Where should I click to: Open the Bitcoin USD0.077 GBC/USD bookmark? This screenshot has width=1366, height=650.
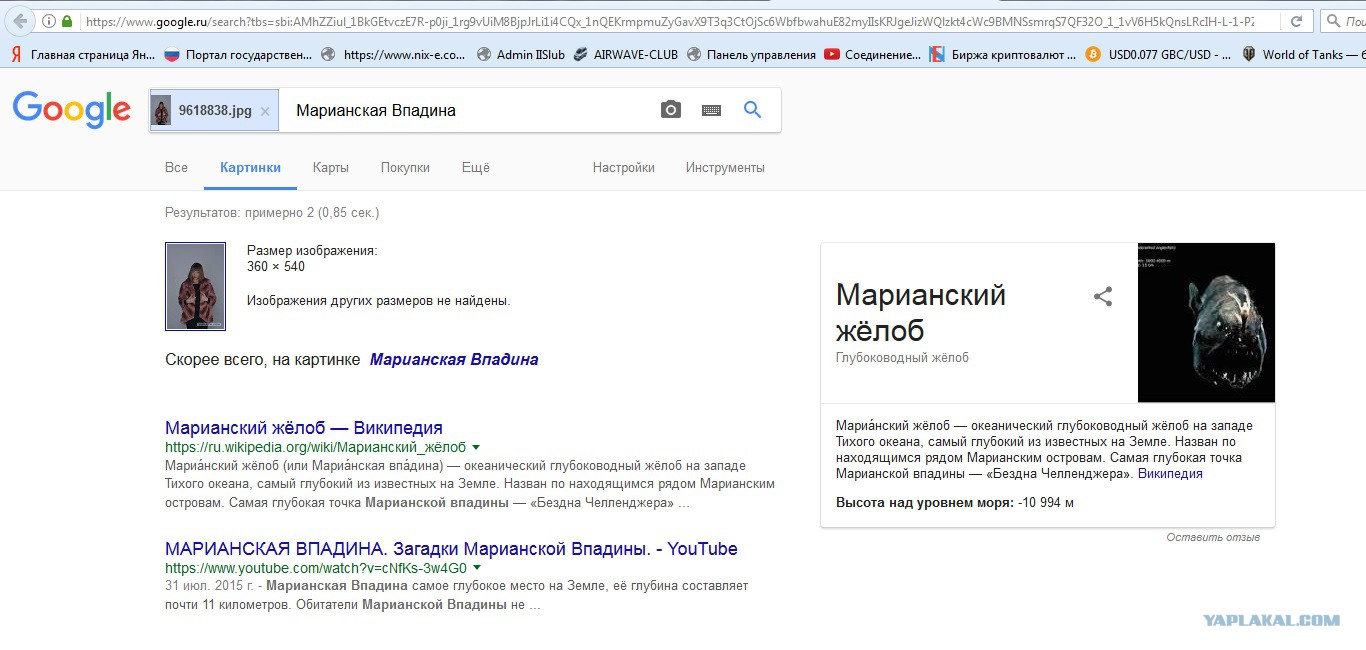click(1160, 55)
